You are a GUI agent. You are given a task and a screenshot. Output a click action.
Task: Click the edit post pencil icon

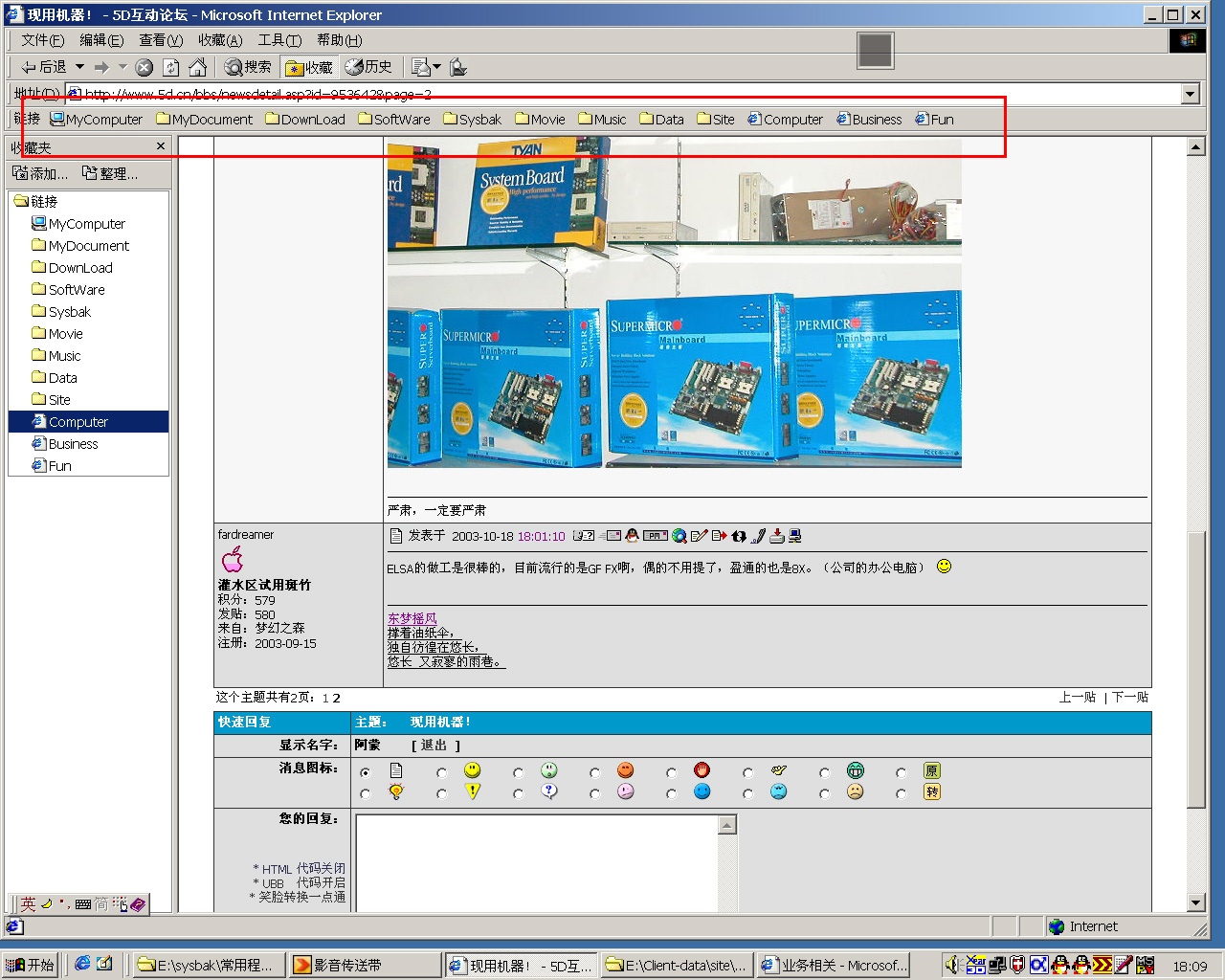[x=699, y=536]
